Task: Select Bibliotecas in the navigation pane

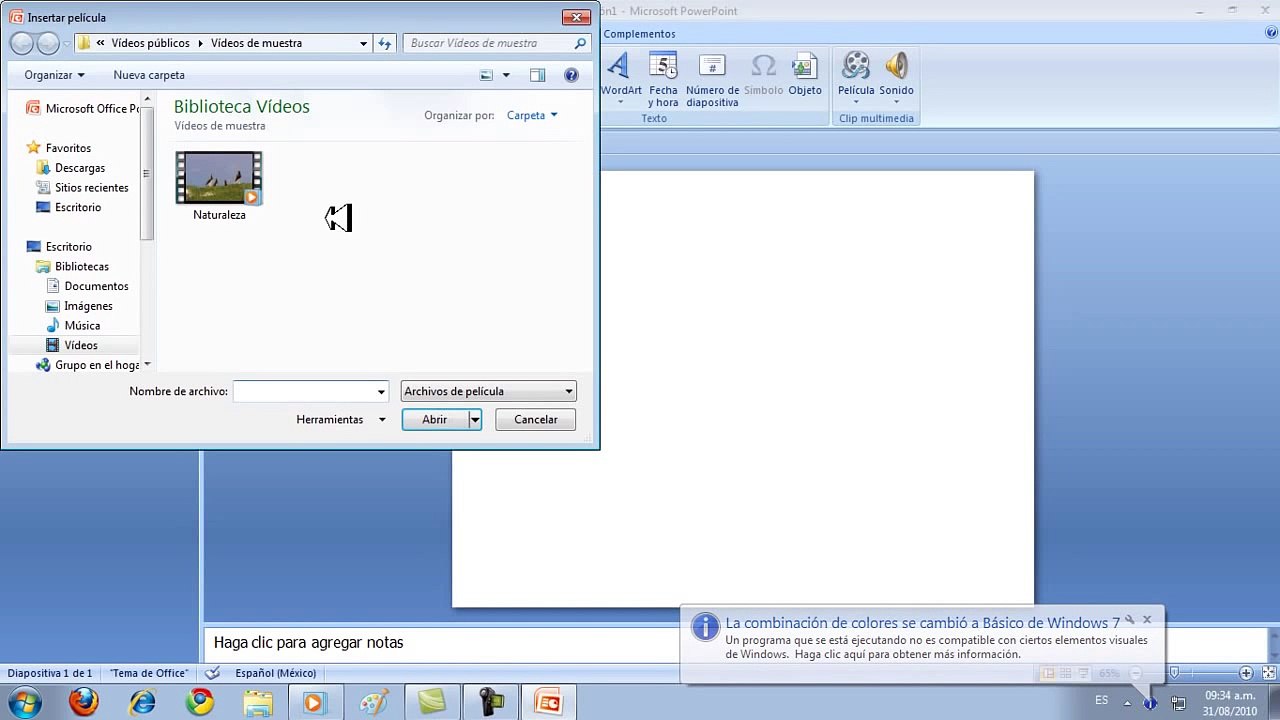Action: [72, 267]
